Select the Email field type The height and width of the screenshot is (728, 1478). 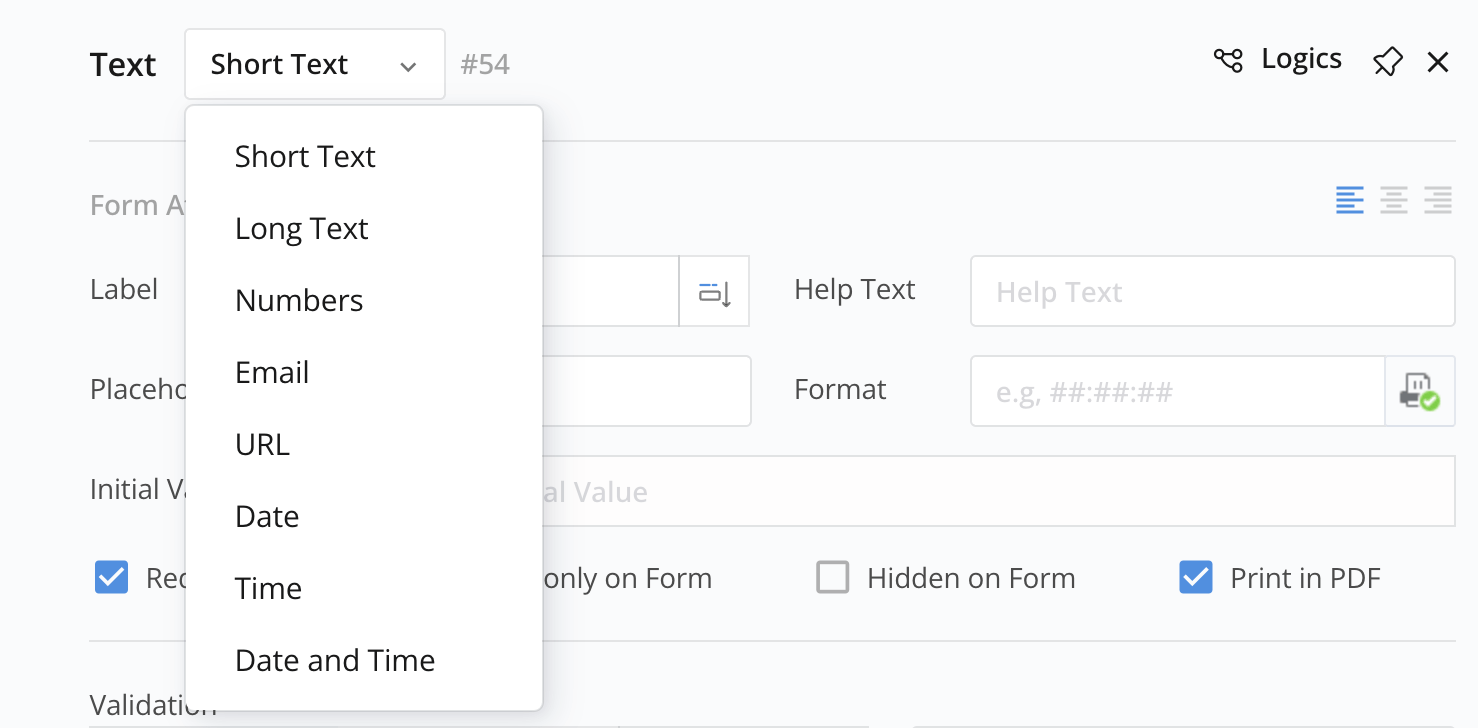click(x=272, y=373)
